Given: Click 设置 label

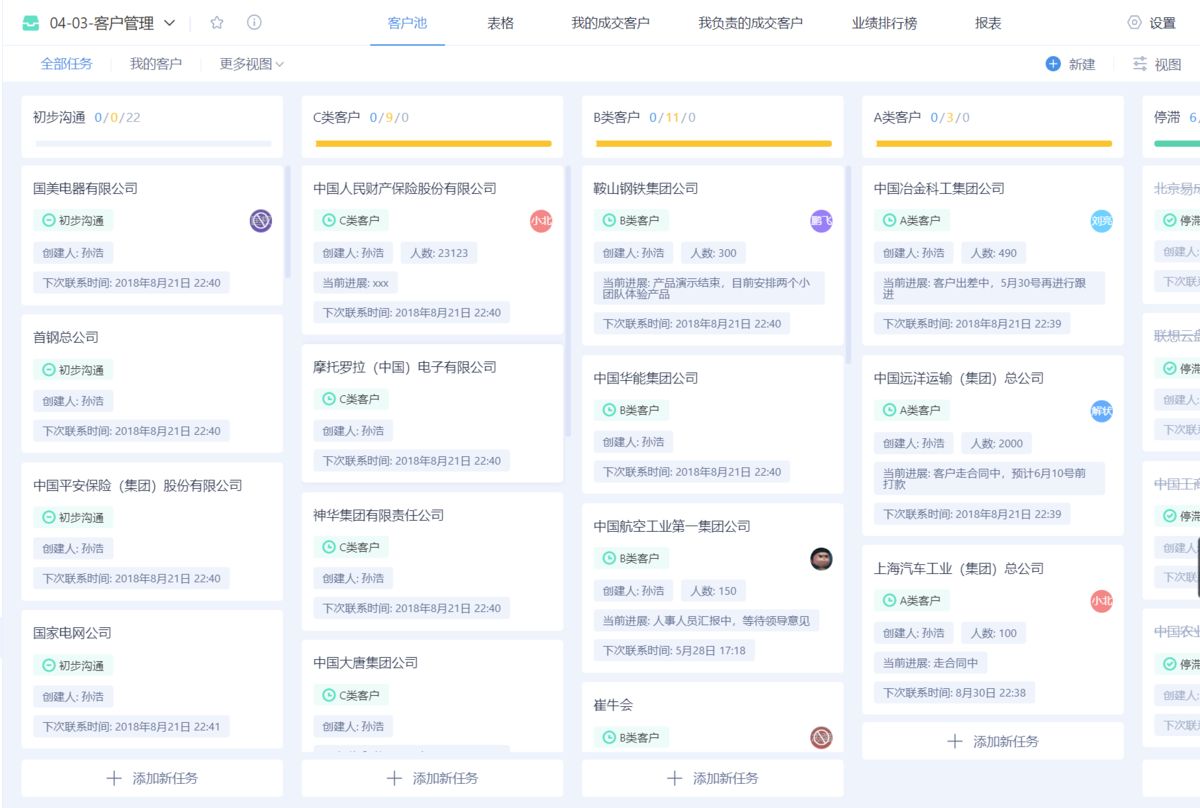Looking at the screenshot, I should pos(1163,23).
